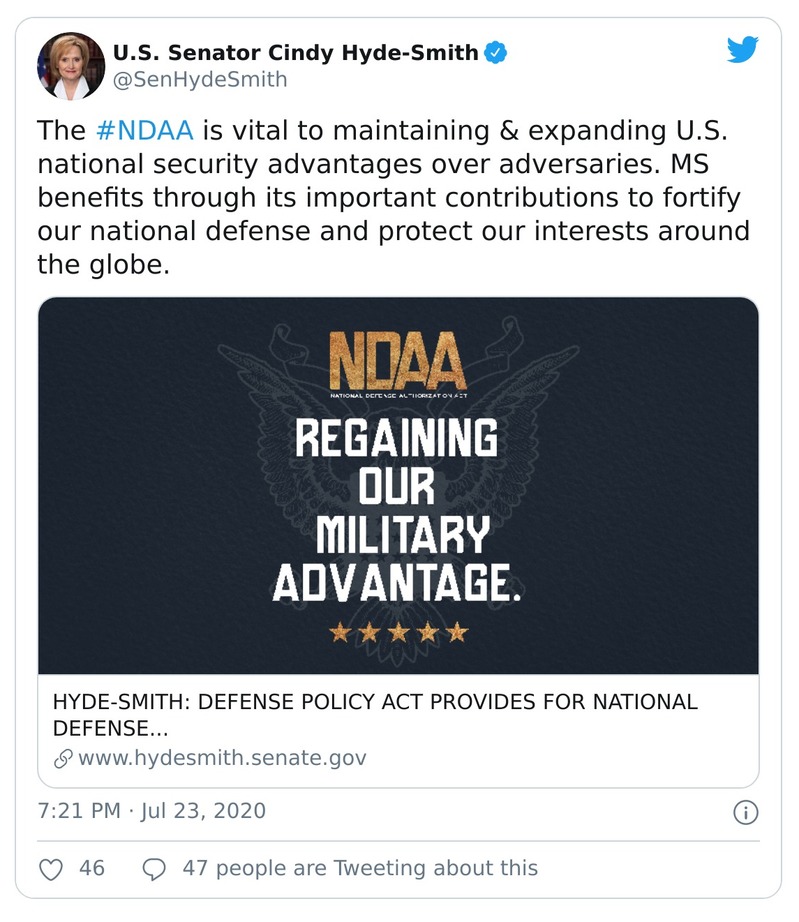Viewport: 799px width, 922px height.
Task: Click the gold NDAA logo in the card image
Action: (397, 360)
